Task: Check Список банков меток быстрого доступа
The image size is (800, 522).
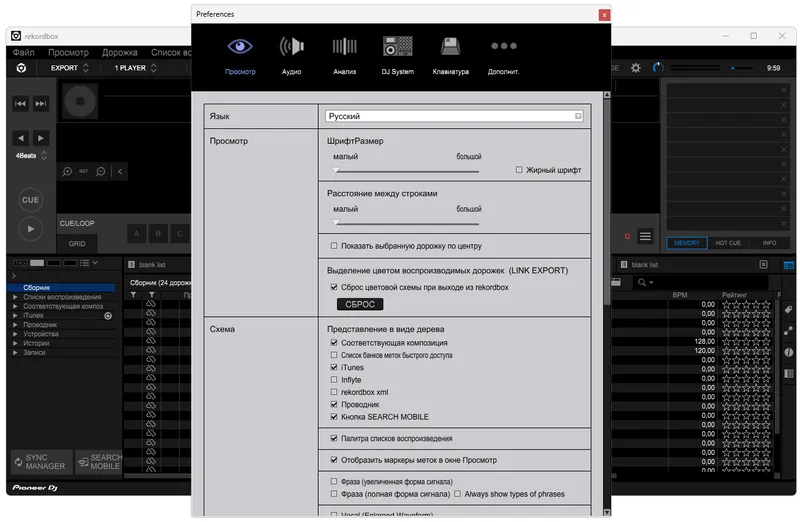Action: (334, 355)
